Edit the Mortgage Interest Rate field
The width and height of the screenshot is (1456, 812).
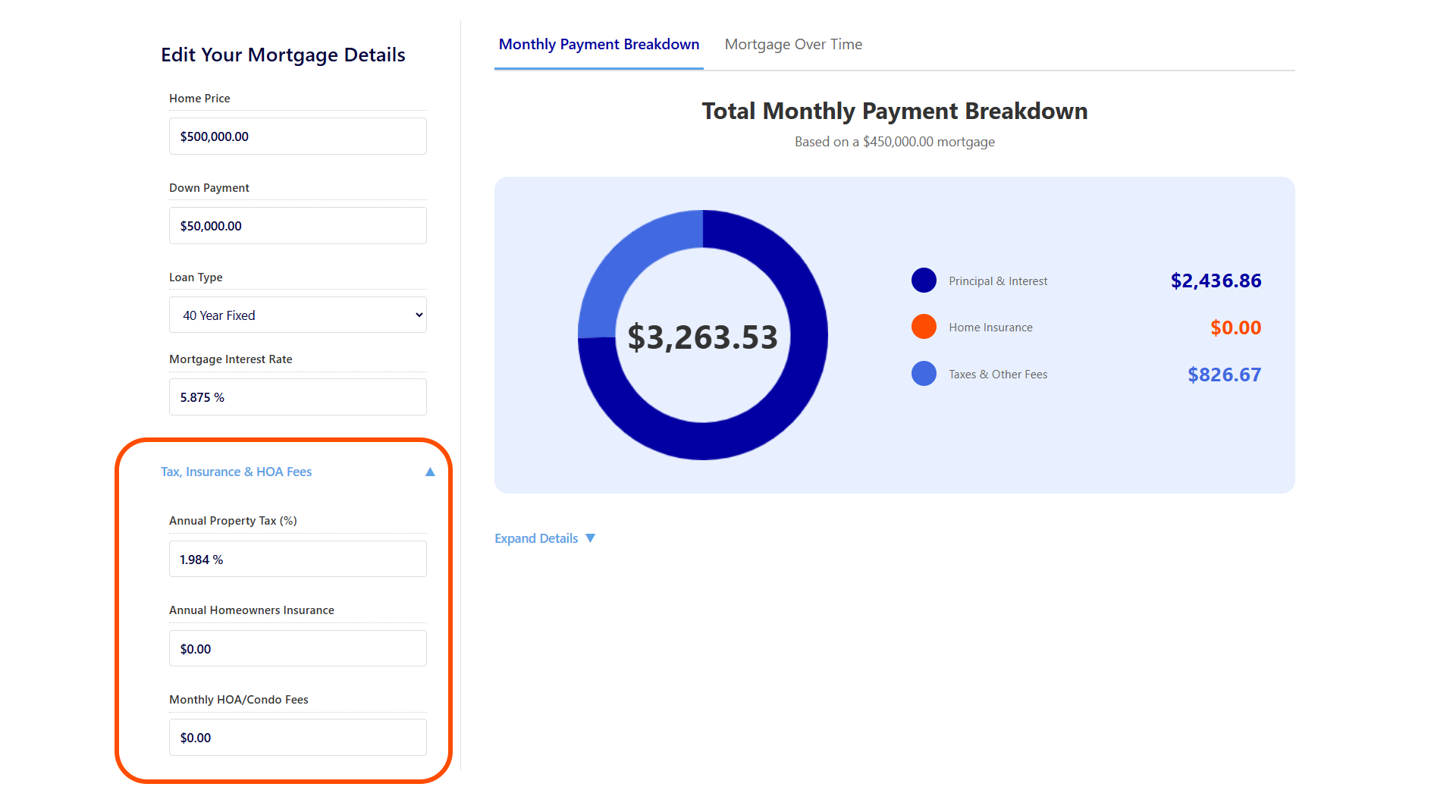[297, 397]
